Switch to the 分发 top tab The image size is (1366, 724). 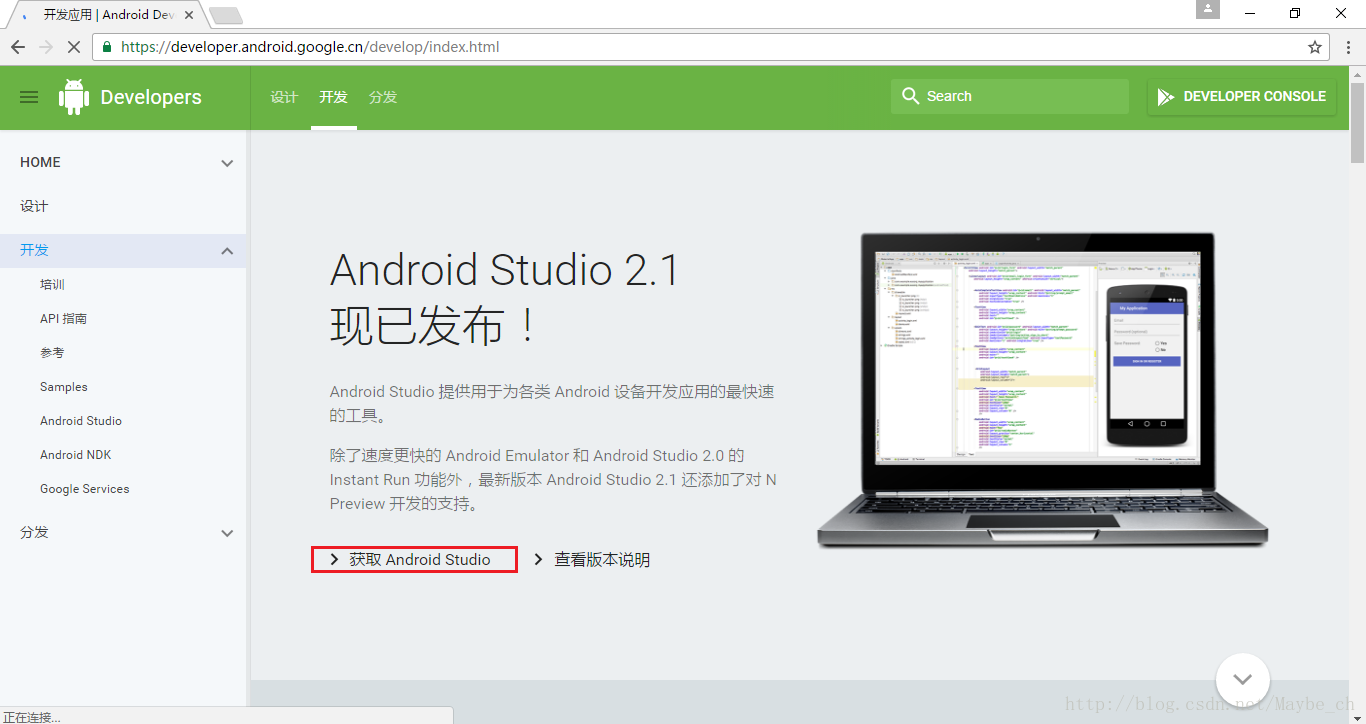pos(383,97)
